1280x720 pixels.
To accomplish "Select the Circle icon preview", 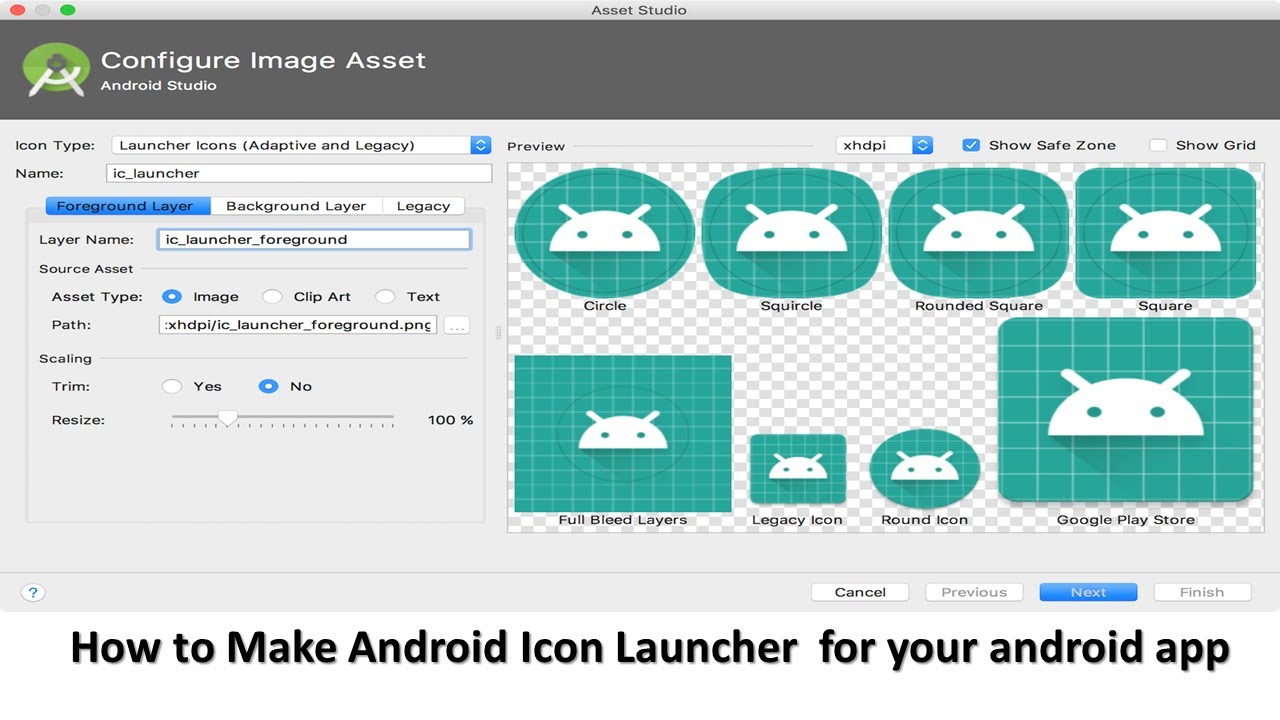I will (605, 233).
